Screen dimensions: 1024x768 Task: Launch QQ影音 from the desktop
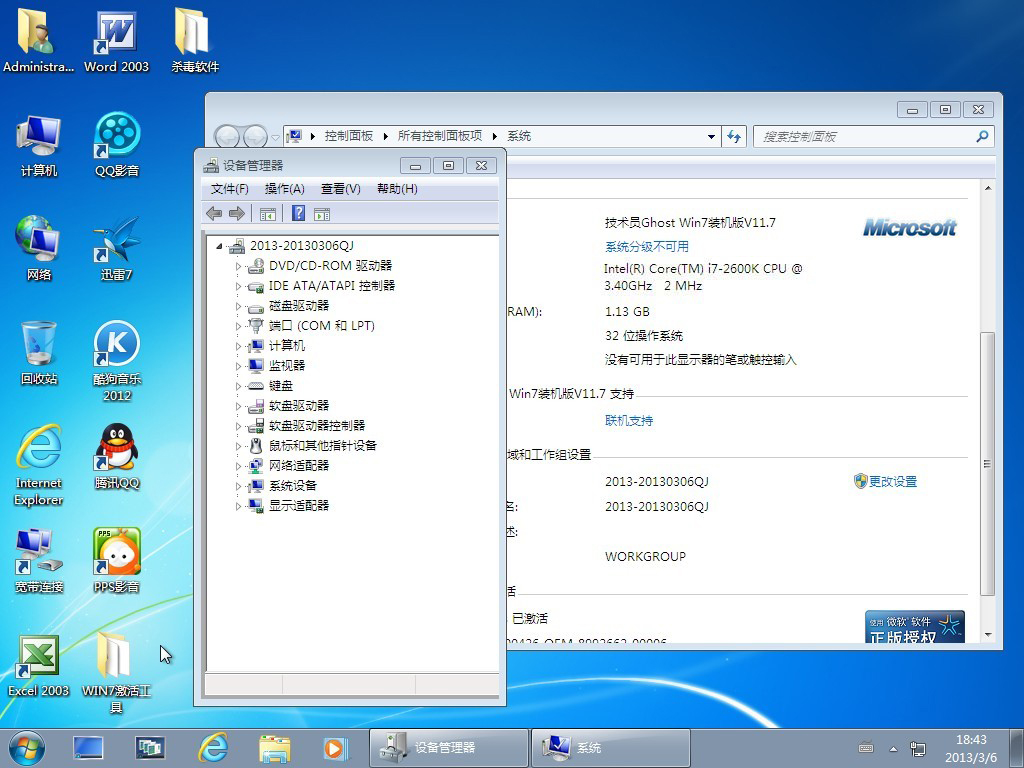click(117, 146)
